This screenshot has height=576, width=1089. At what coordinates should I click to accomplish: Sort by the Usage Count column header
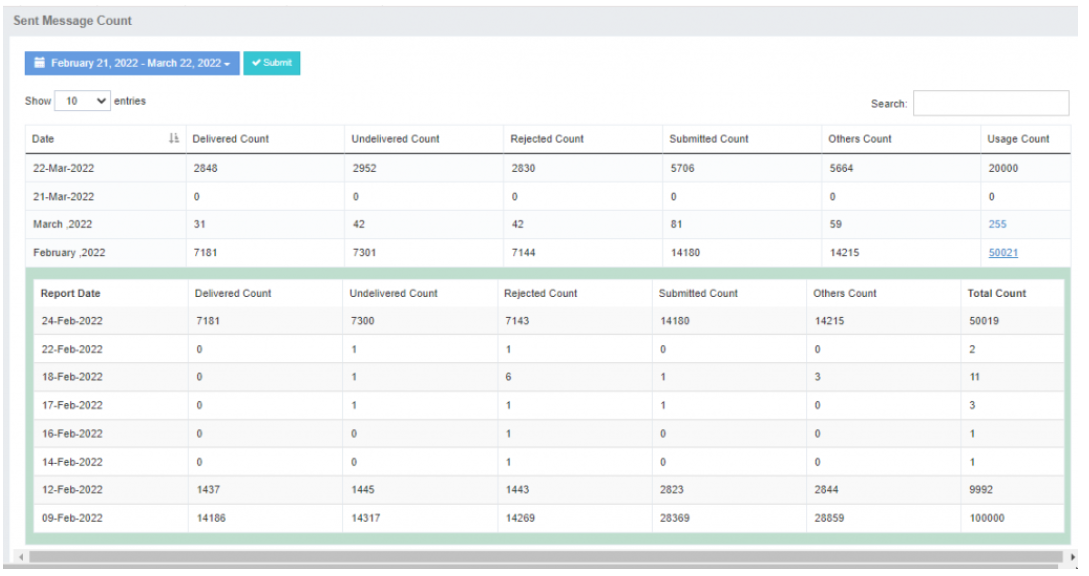tap(1018, 139)
